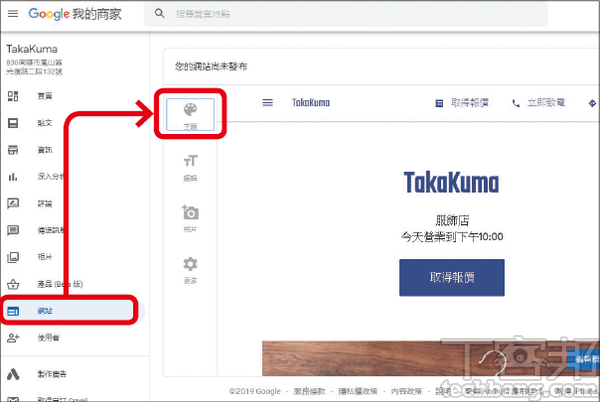Open 內容政策 footer link
This screenshot has height=402, width=600.
coord(406,391)
